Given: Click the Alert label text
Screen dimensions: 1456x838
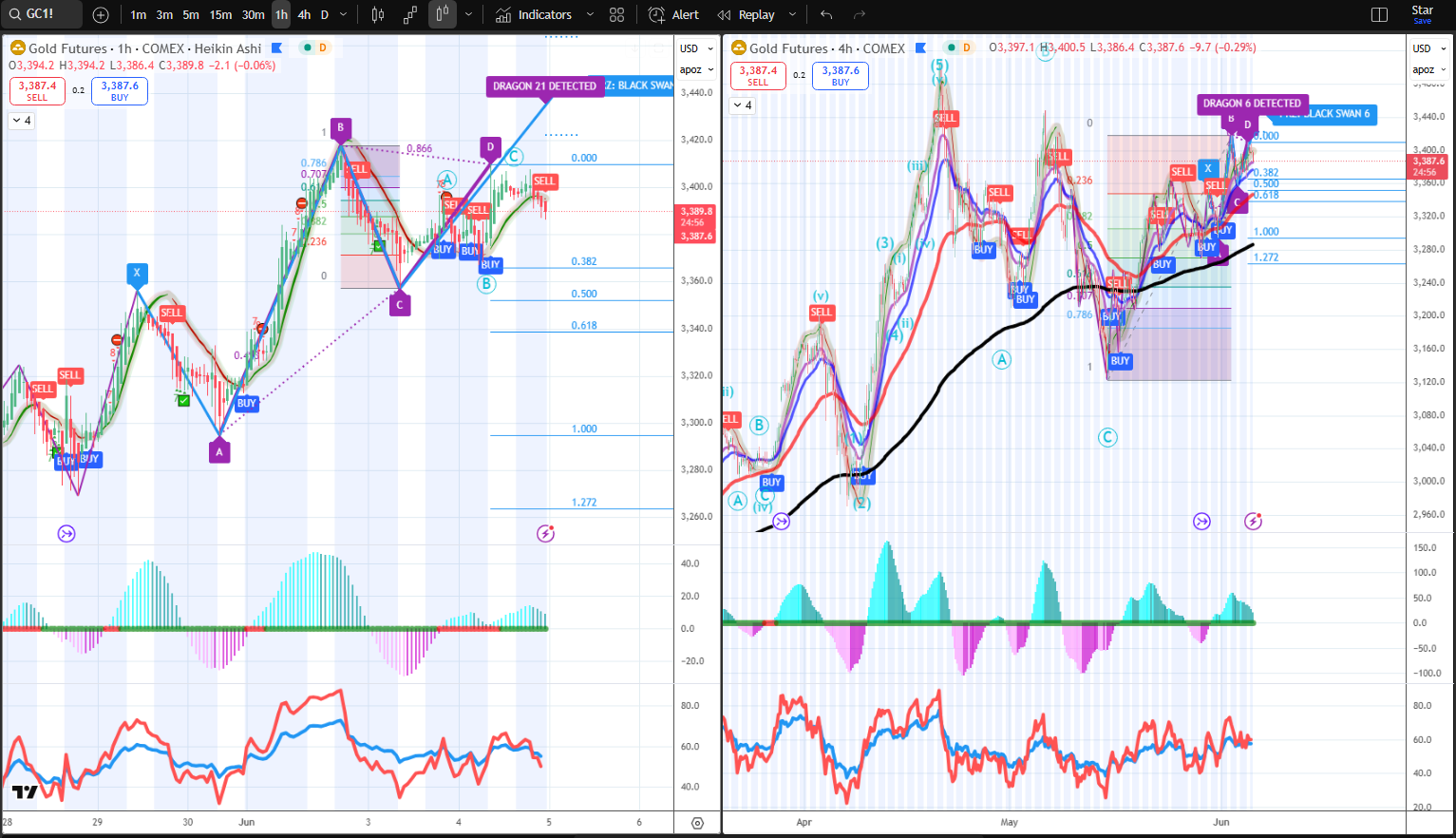Looking at the screenshot, I should click(686, 14).
